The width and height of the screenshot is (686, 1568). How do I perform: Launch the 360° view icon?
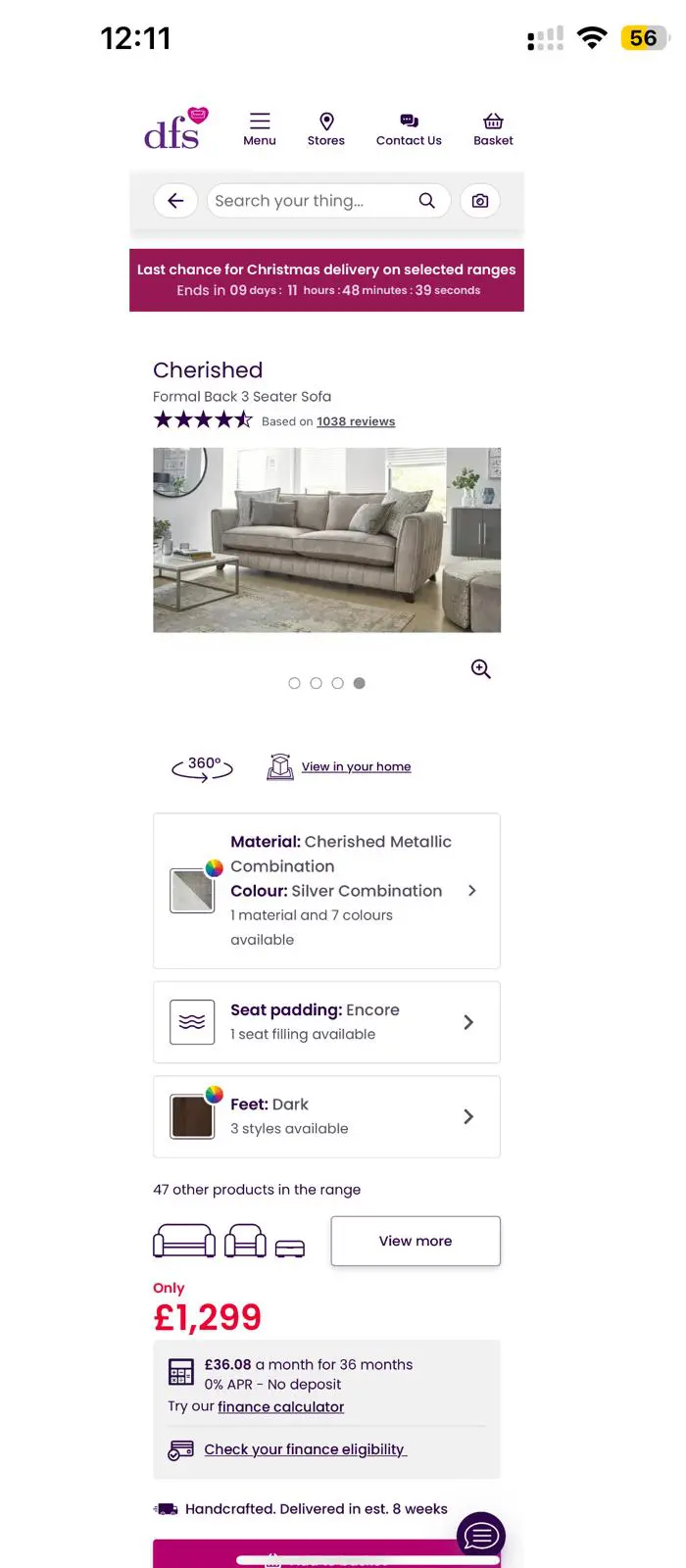[x=203, y=768]
